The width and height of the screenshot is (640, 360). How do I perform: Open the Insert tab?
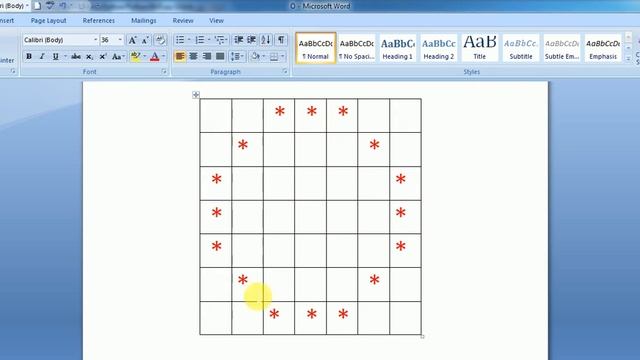point(7,20)
